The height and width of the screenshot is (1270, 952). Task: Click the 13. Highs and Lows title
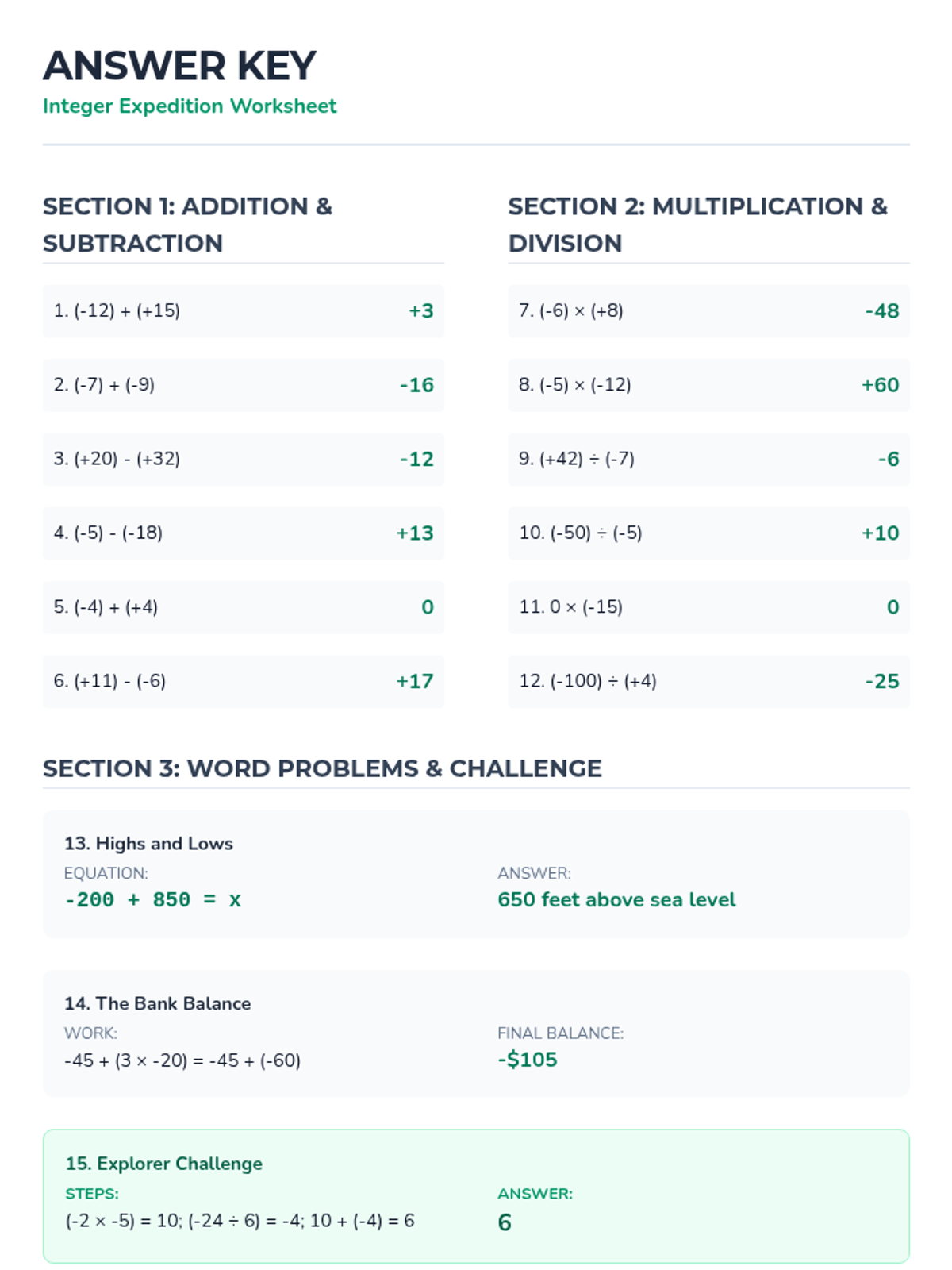pos(148,844)
